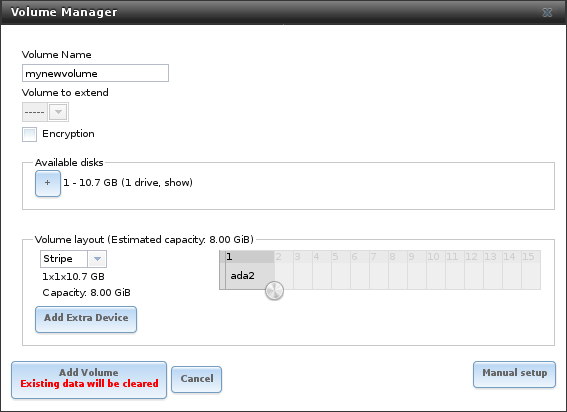567x412 pixels.
Task: Click the plus icon to add available disk
Action: click(48, 183)
